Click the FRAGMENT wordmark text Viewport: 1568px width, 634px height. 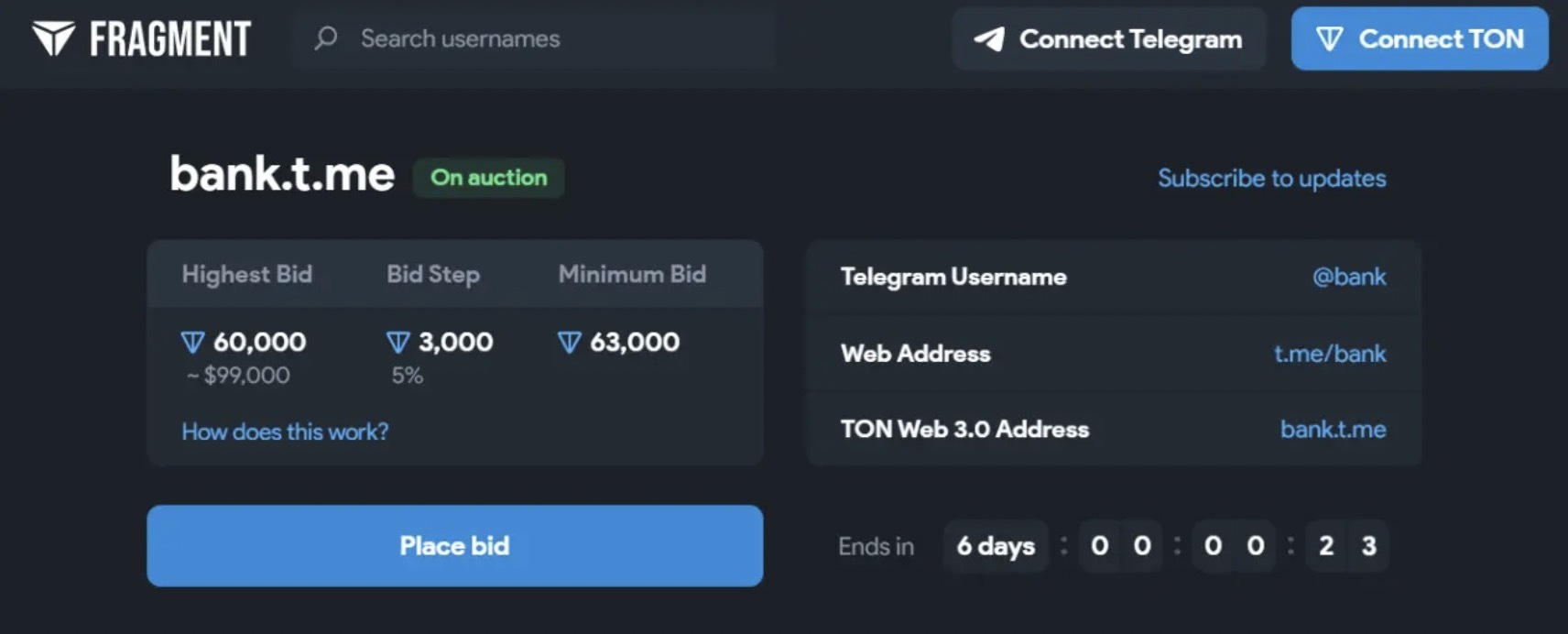point(170,39)
